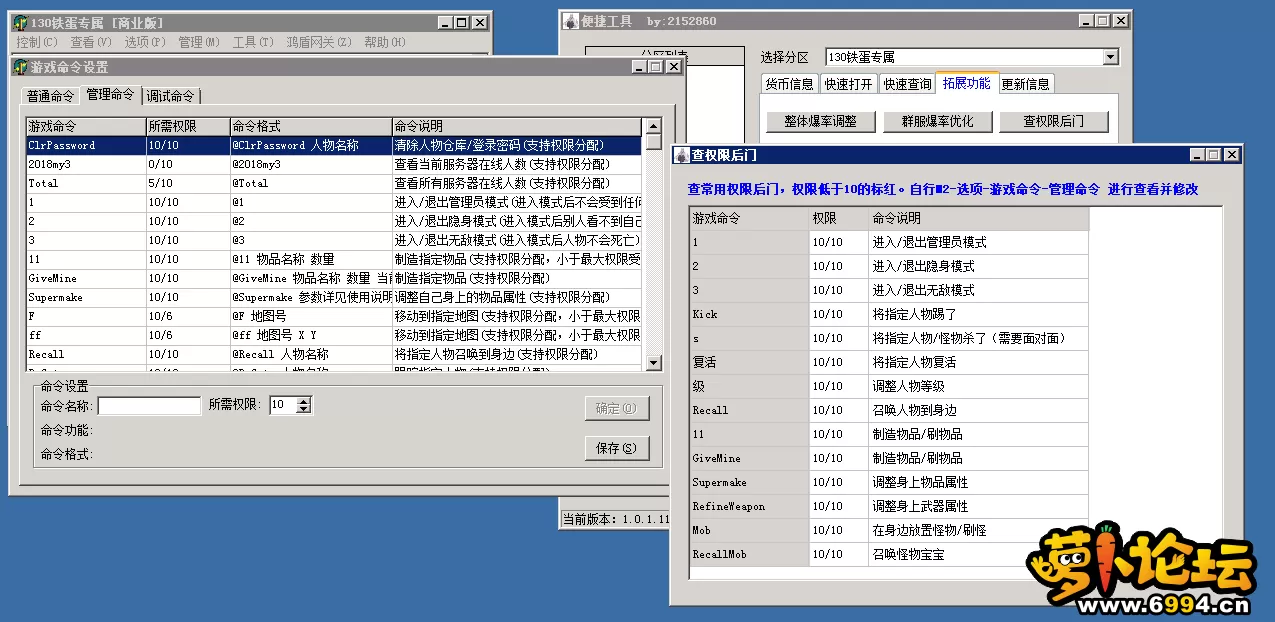This screenshot has height=622, width=1275.
Task: Click the 命令格式 column header
Action: point(311,126)
